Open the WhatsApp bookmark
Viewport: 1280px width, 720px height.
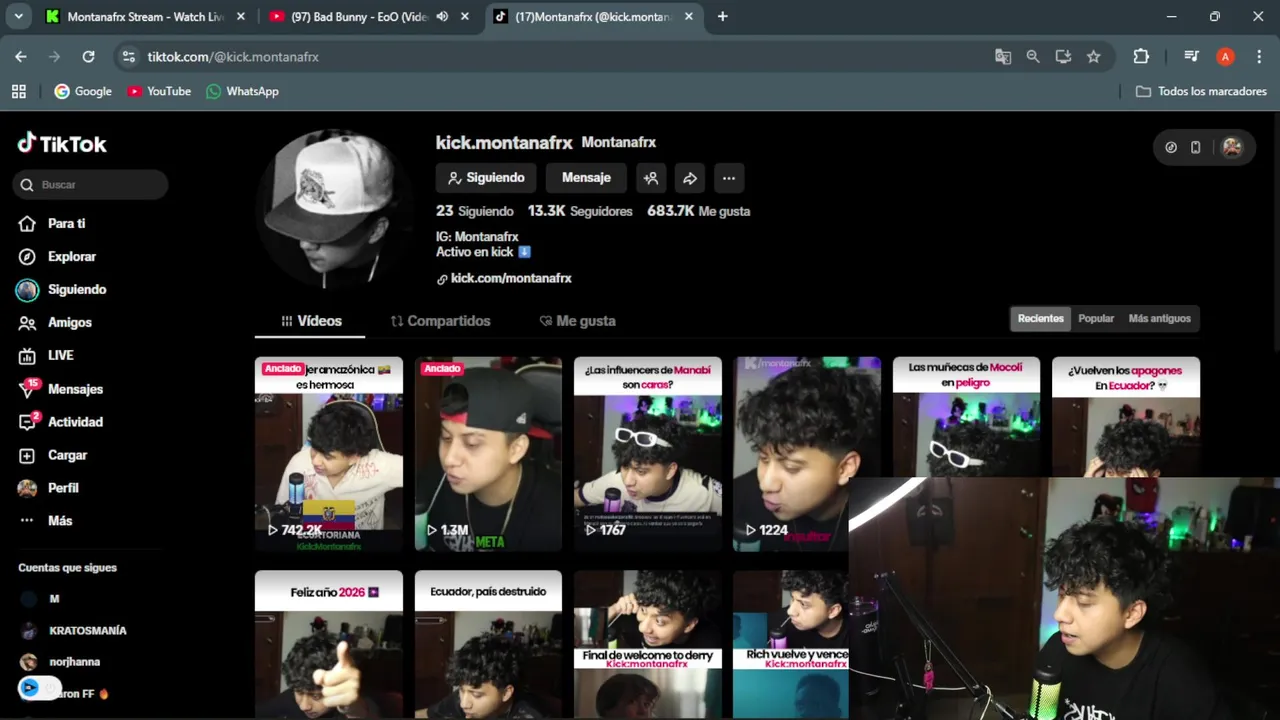point(242,91)
